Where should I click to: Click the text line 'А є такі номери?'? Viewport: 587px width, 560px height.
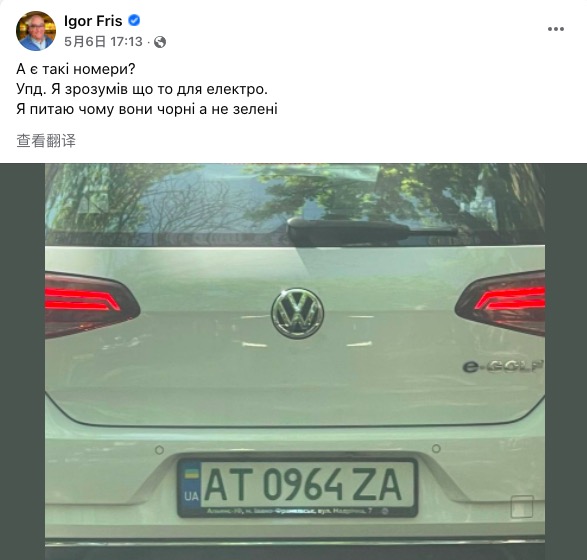76,69
